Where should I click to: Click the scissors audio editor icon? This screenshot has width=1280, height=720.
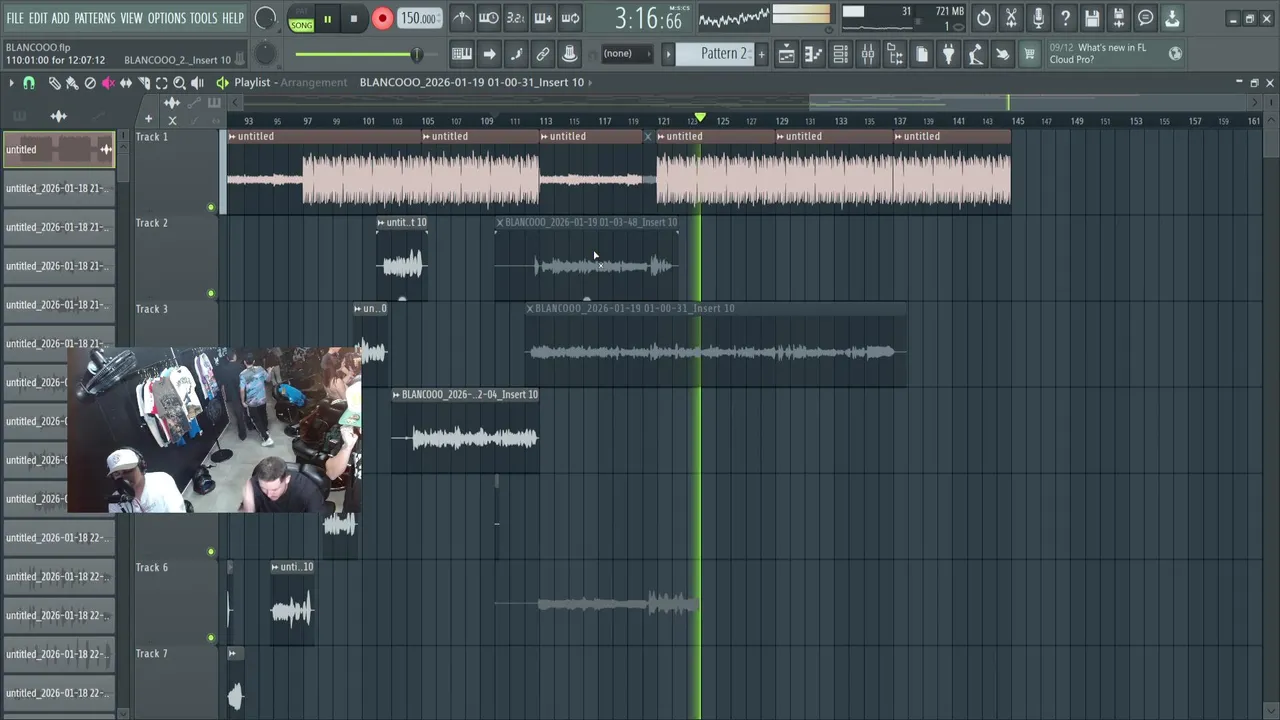click(1011, 18)
